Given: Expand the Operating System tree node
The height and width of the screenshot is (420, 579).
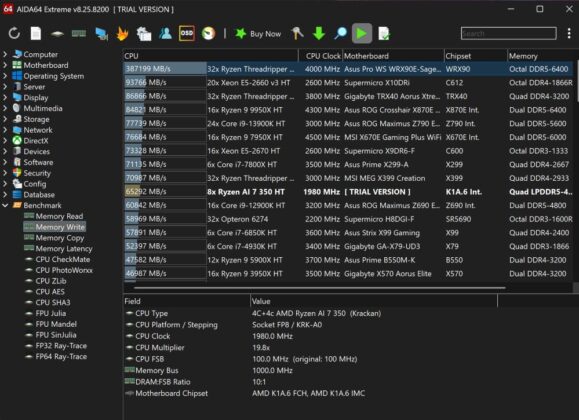Looking at the screenshot, I should 5,76.
